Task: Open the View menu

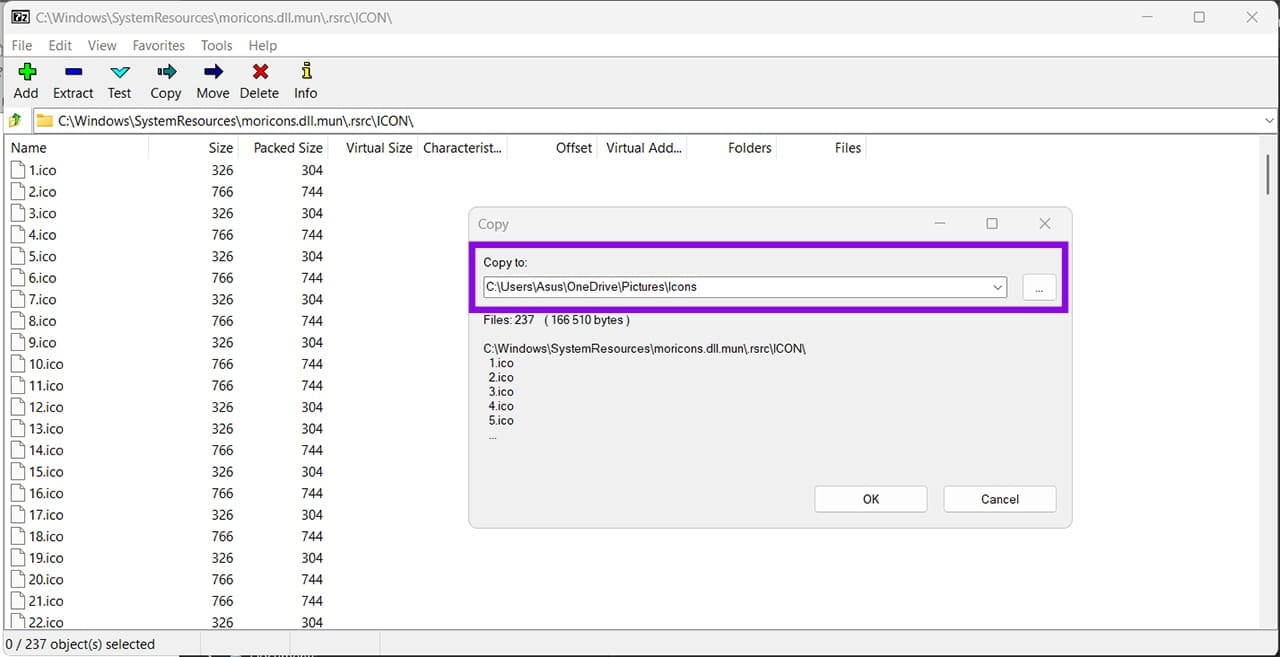Action: 102,45
